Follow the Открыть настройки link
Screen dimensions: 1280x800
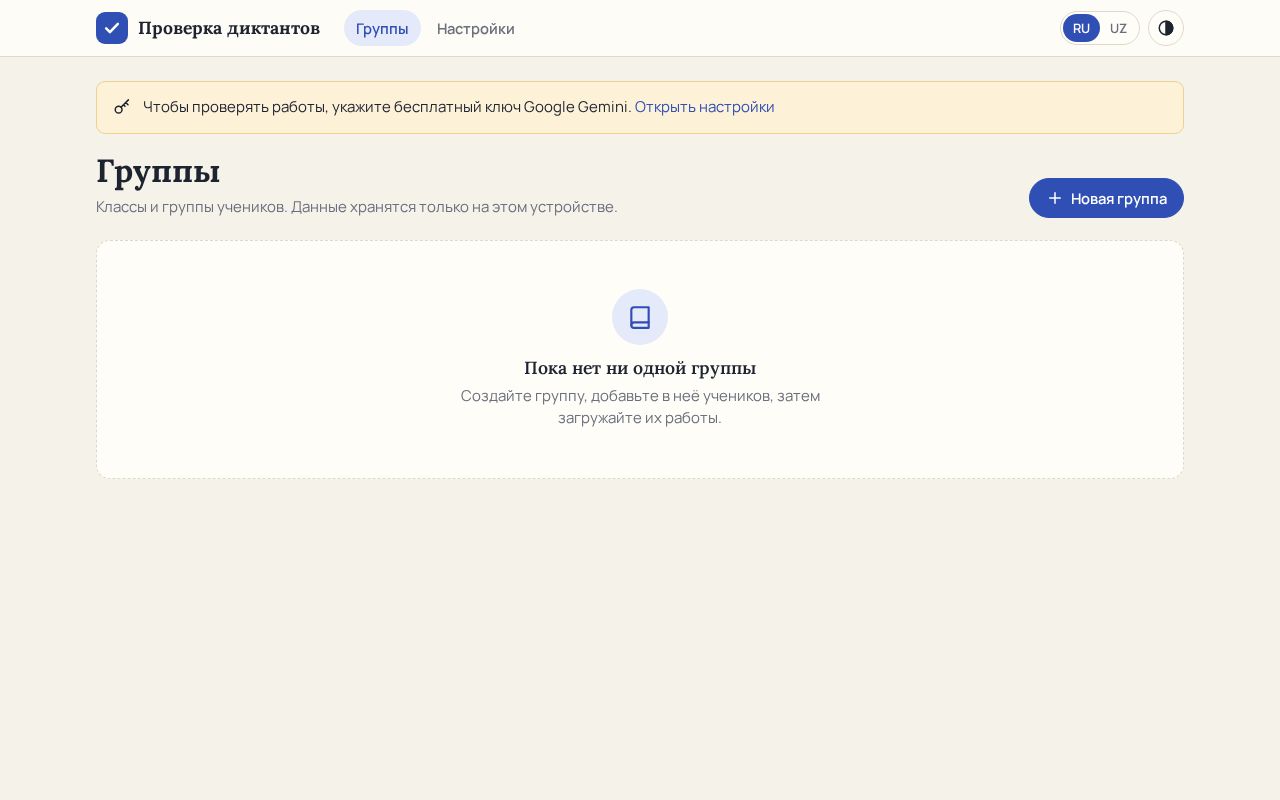705,106
